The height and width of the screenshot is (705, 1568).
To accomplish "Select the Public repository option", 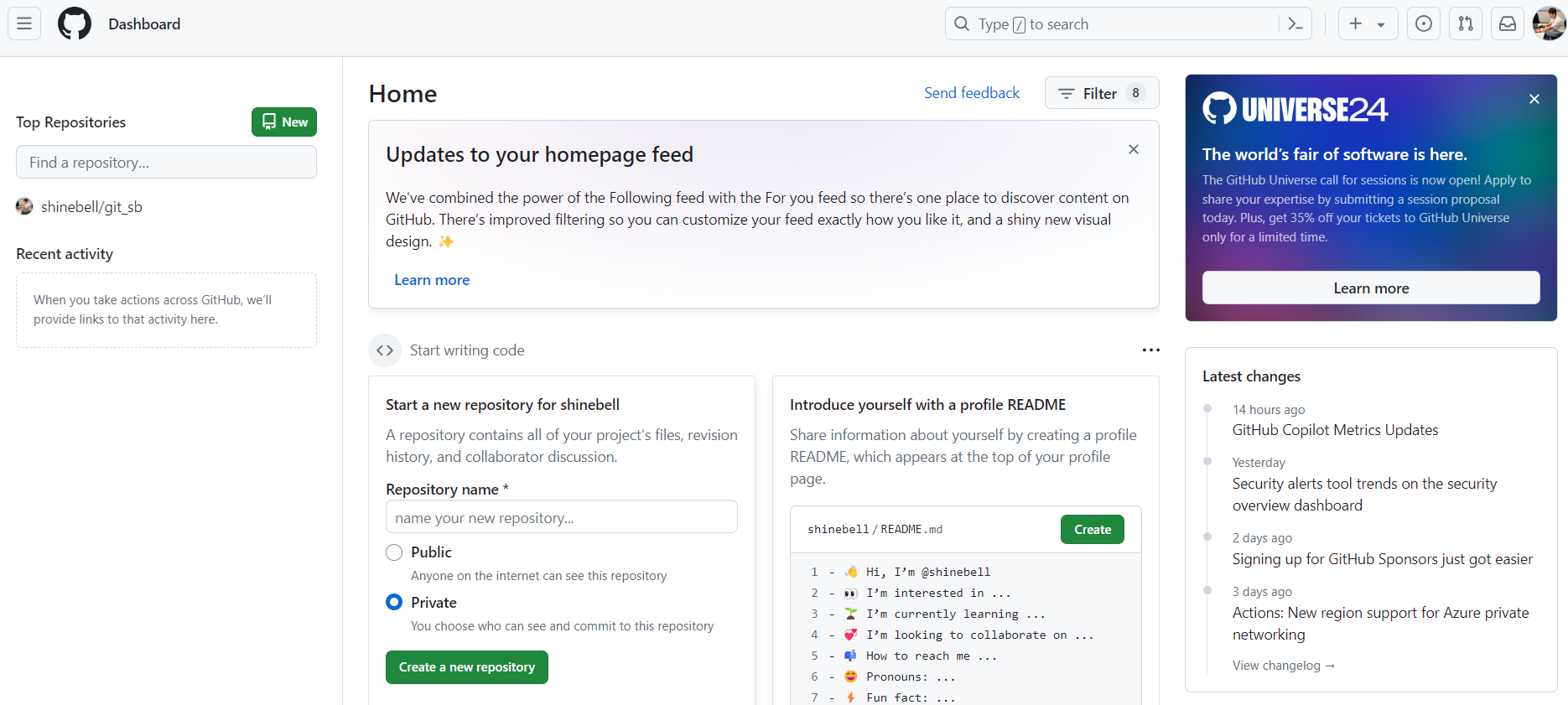I will coord(394,552).
